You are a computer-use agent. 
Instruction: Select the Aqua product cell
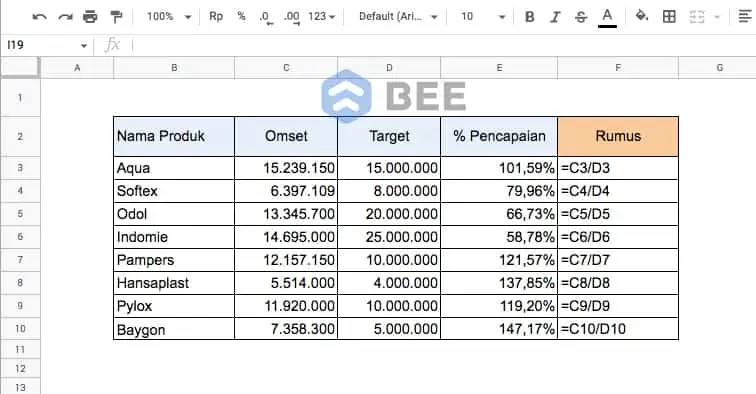174,168
